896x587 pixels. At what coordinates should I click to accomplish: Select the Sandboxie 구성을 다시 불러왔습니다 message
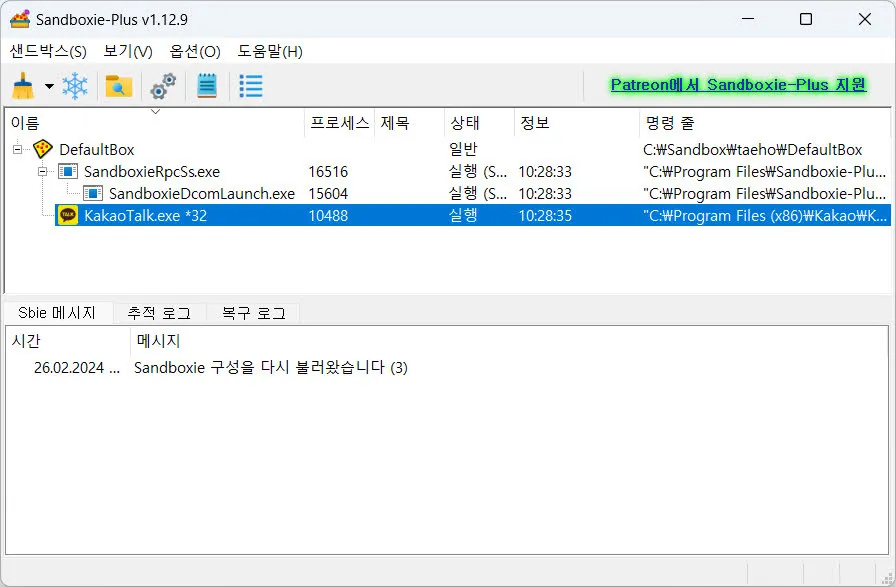pos(270,367)
